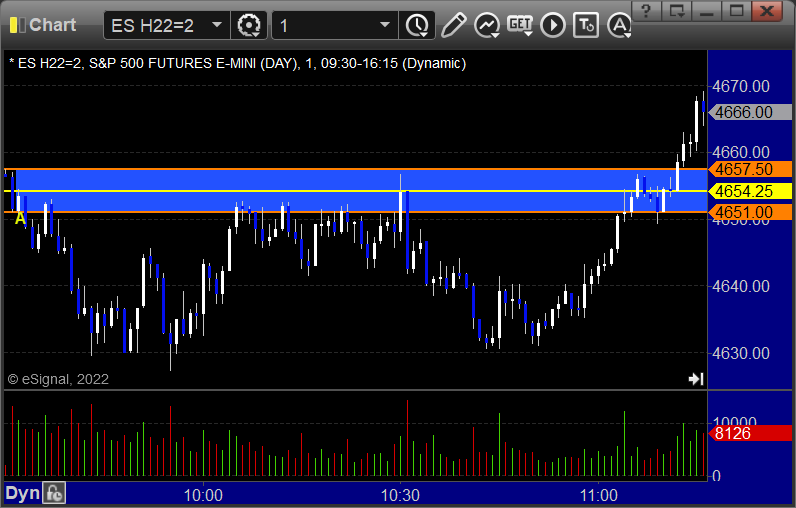796x508 pixels.
Task: Select the upper orange line at 4657.50
Action: pos(355,169)
